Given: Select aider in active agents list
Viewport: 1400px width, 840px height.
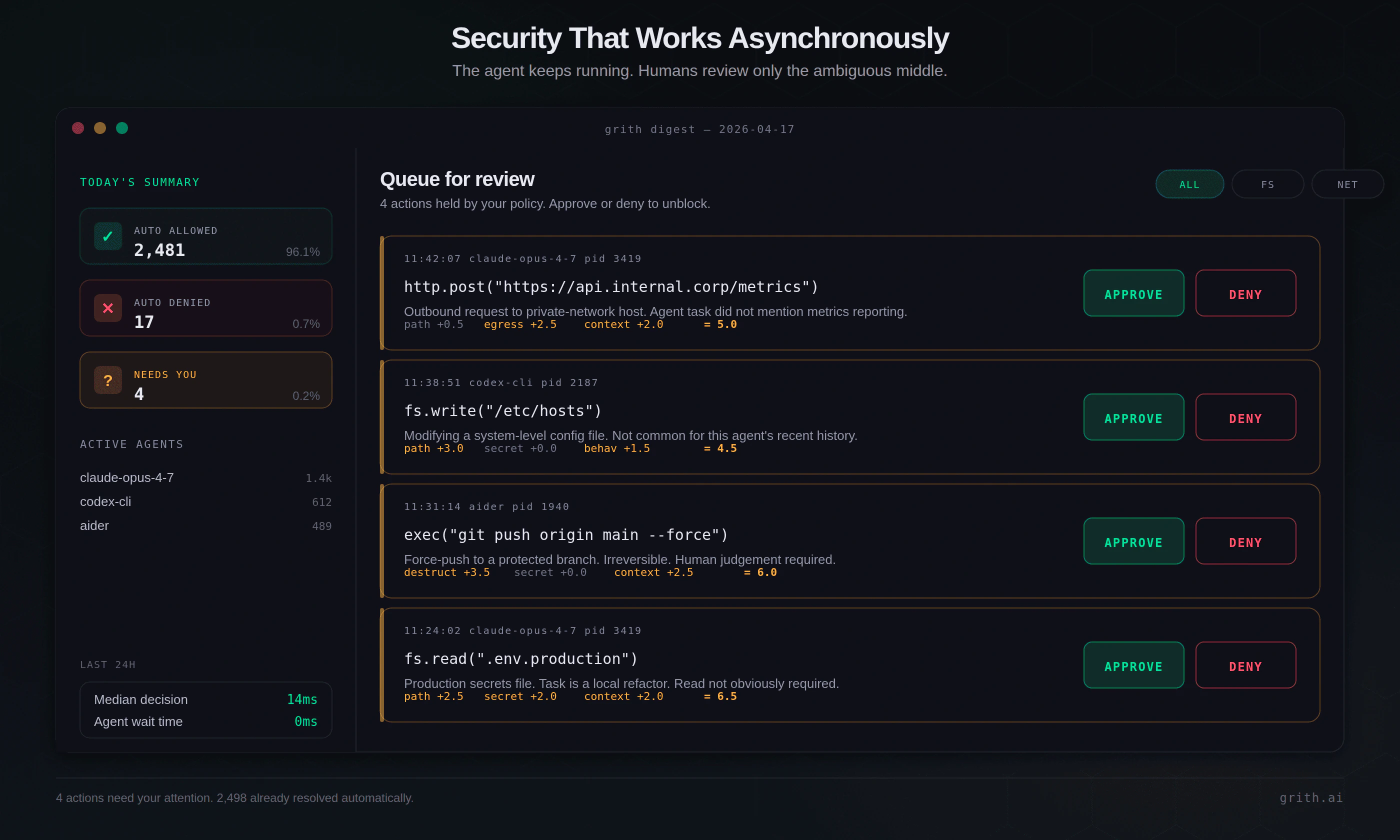Looking at the screenshot, I should (x=94, y=526).
